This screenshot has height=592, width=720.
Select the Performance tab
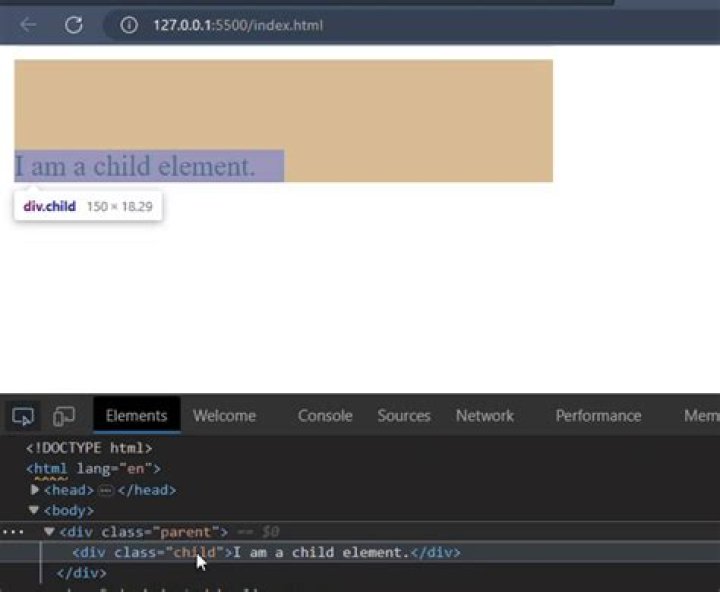598,416
